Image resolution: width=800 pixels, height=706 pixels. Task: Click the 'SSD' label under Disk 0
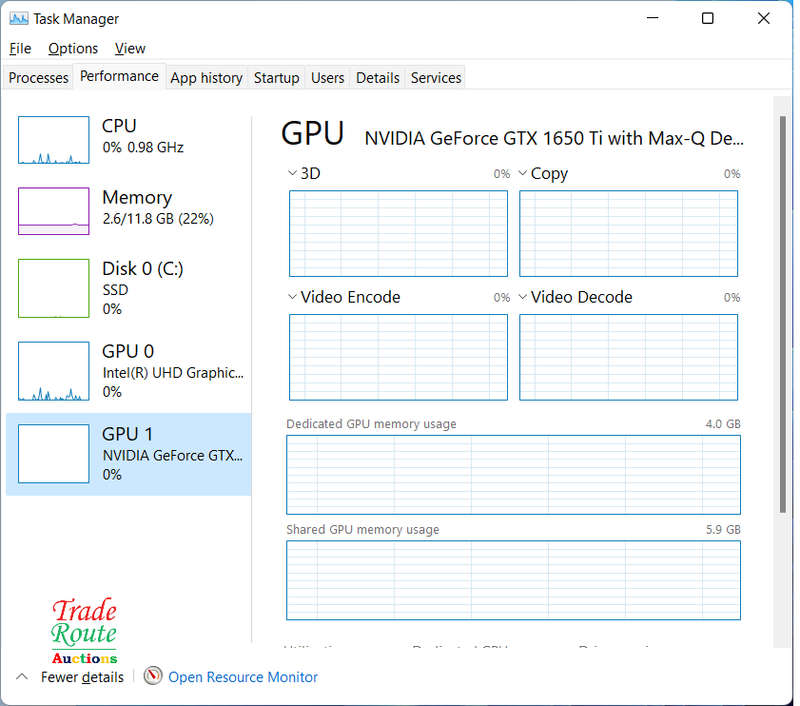[115, 290]
